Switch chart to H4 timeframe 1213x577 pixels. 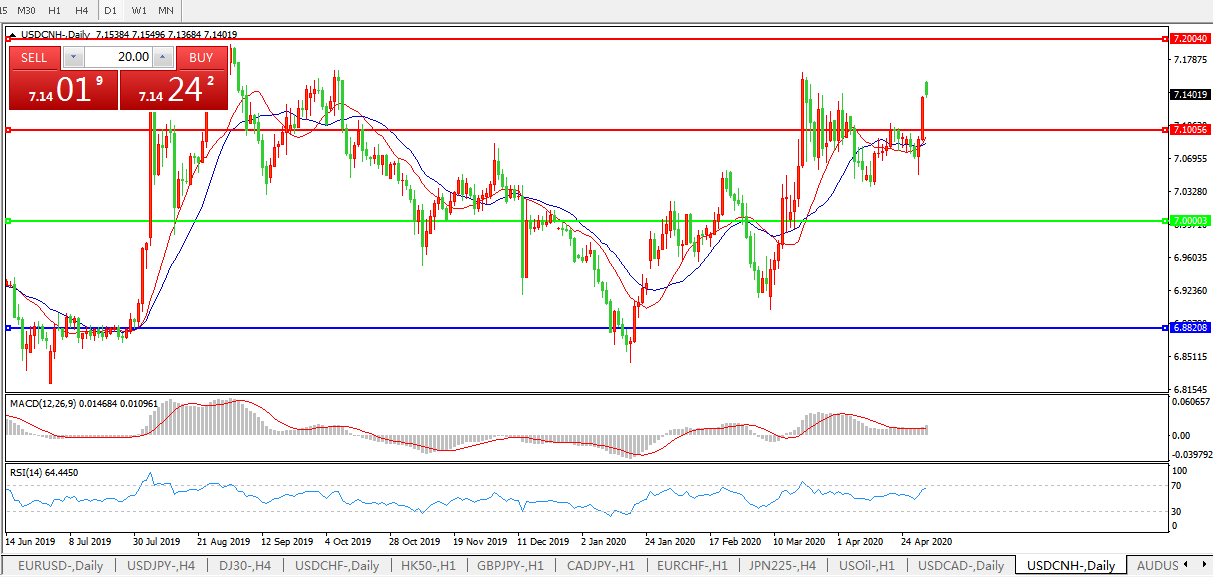[82, 10]
